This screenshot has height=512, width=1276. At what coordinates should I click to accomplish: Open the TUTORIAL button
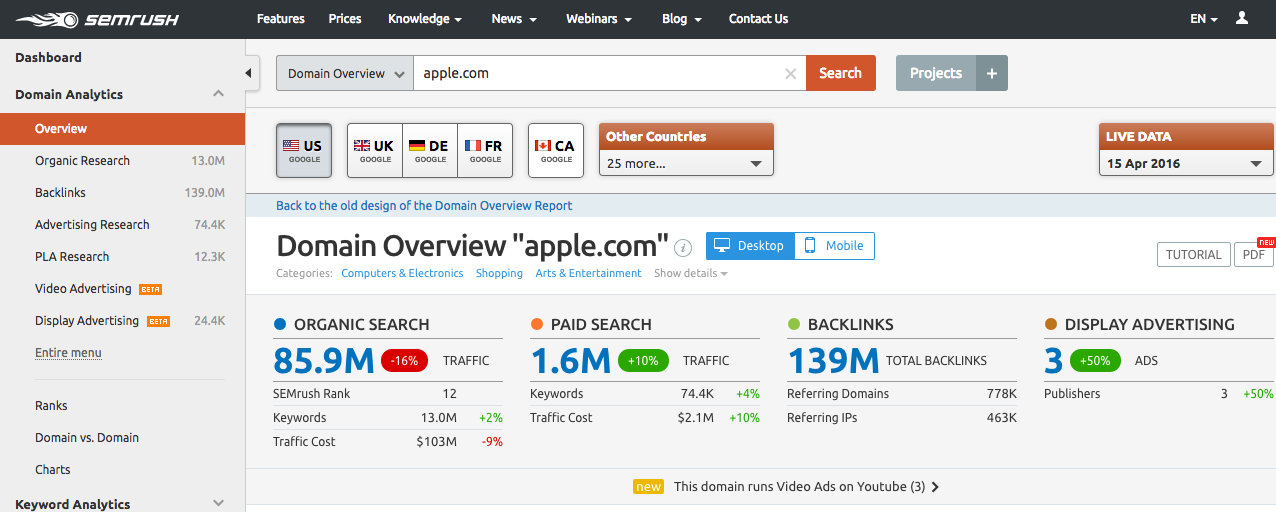pos(1194,255)
